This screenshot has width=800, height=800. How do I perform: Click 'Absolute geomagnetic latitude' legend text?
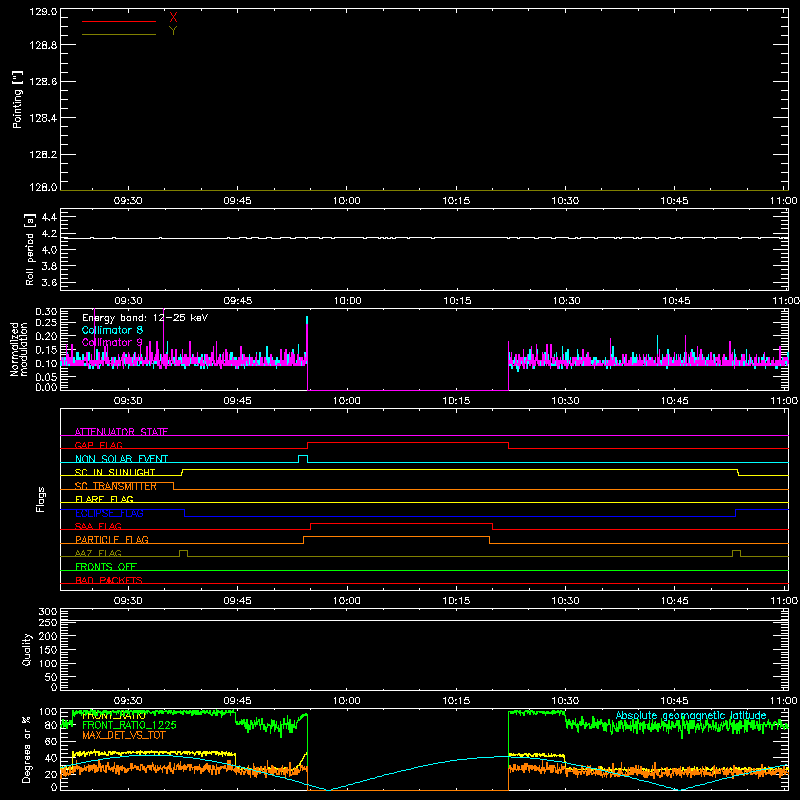tap(691, 716)
